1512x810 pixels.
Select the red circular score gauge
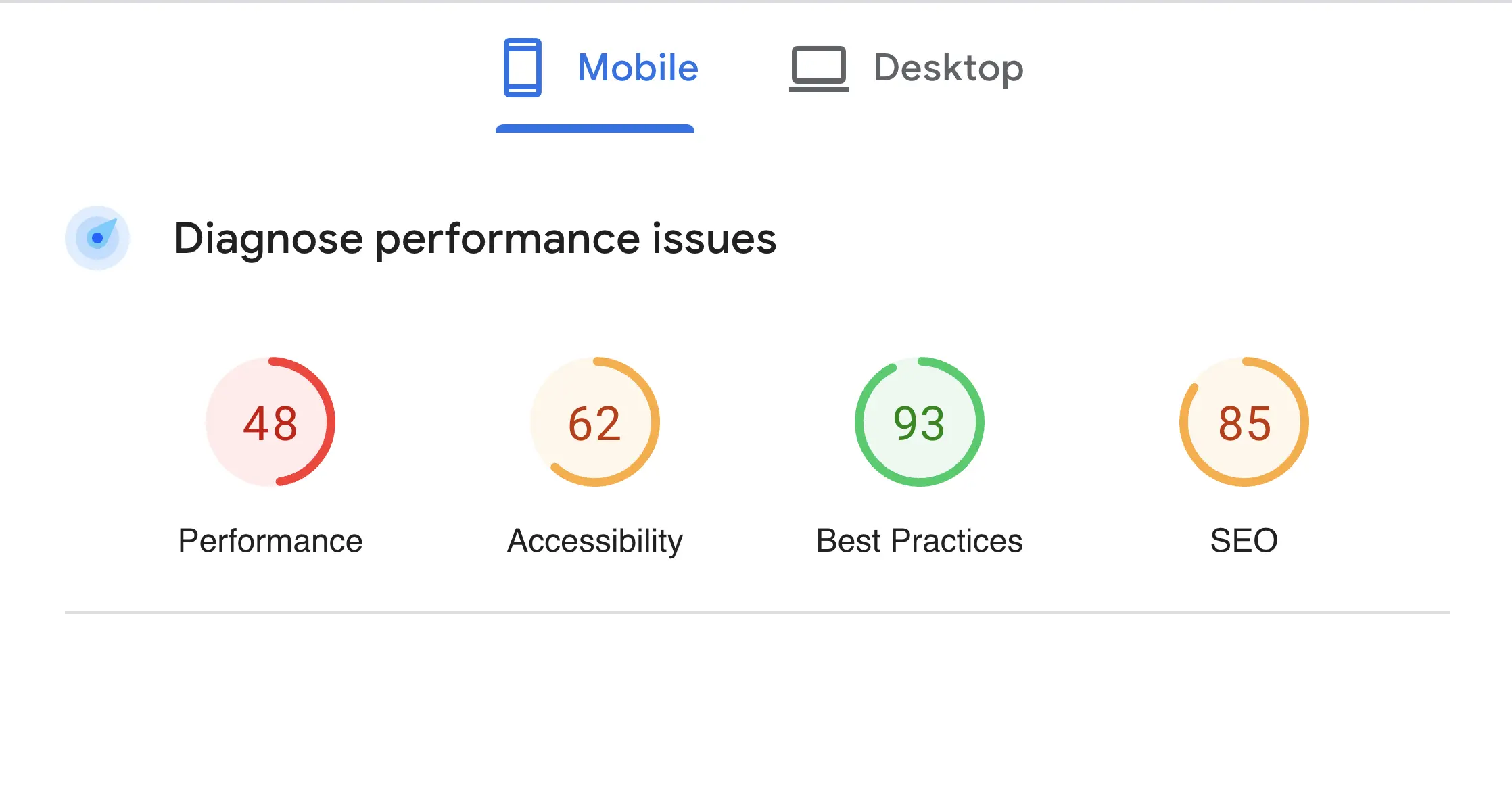(270, 422)
